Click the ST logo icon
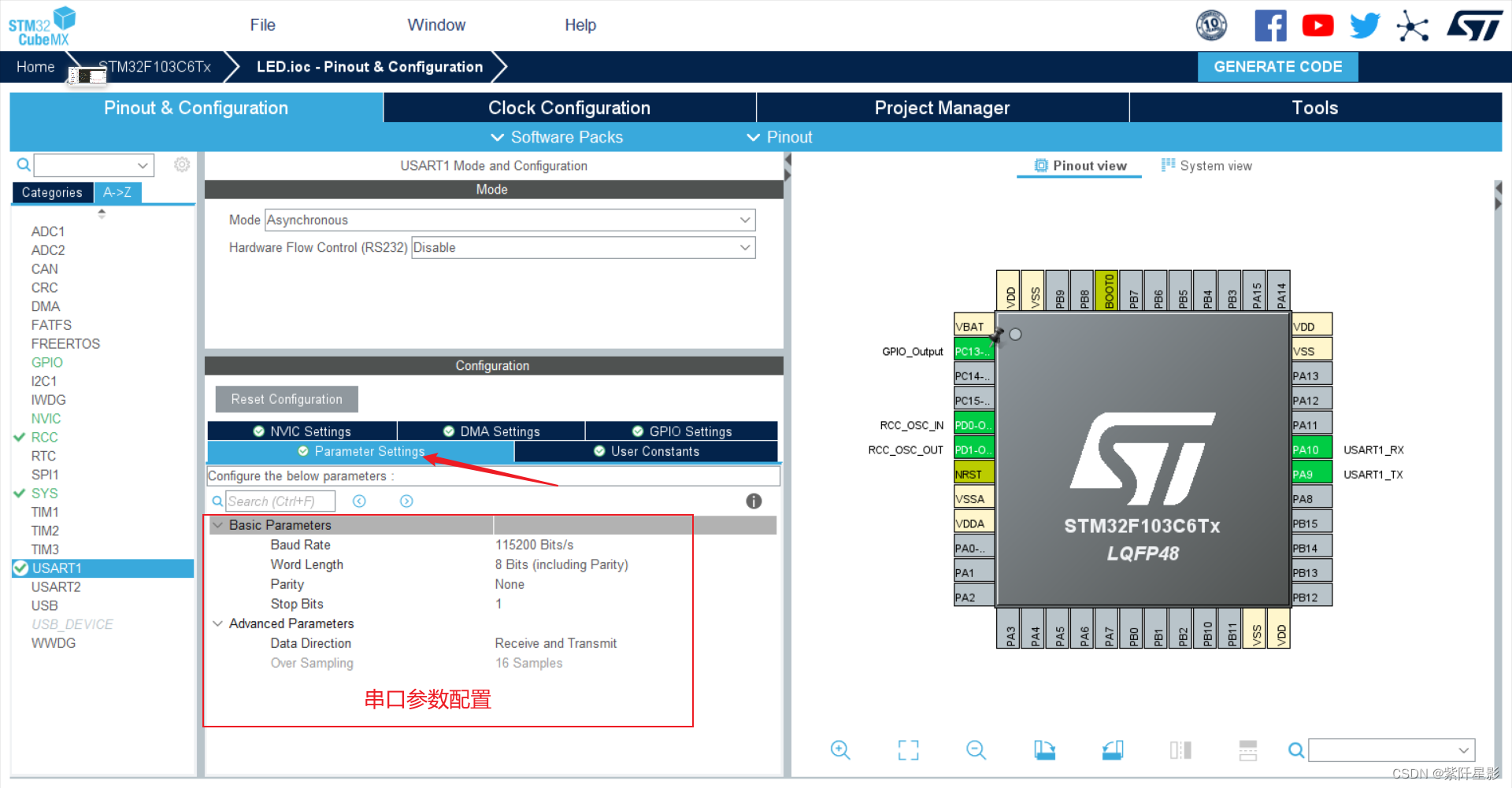Screen dimensions: 1512x788 [1474, 26]
